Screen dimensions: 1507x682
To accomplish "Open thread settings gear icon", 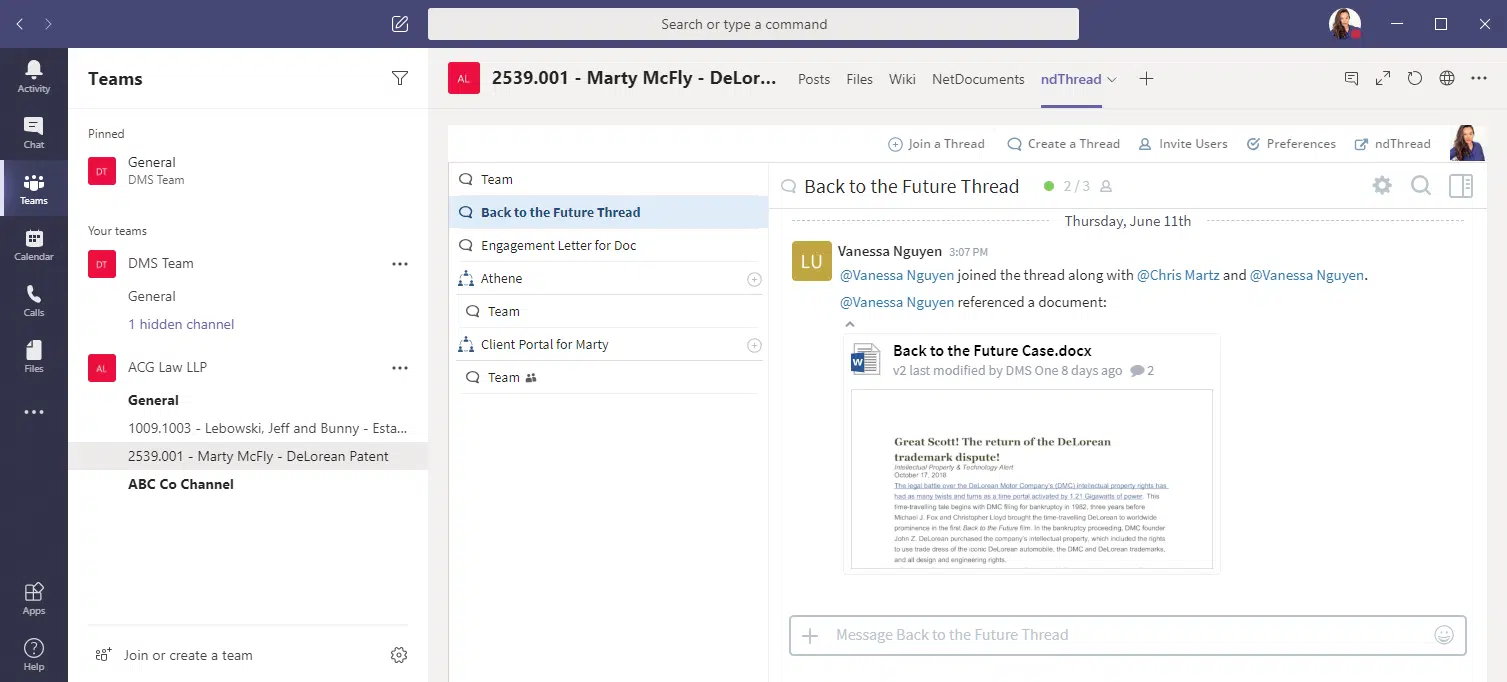I will click(x=1382, y=185).
